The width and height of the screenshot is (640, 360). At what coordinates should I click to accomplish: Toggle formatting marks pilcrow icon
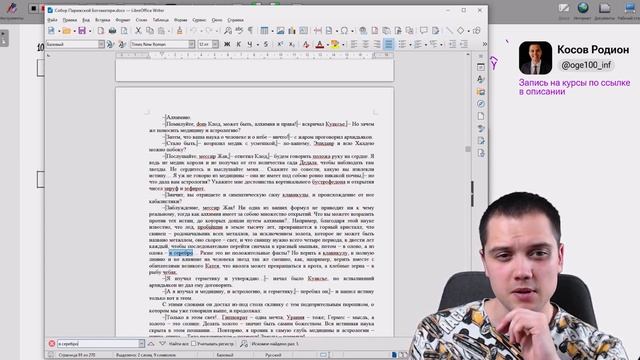251,31
